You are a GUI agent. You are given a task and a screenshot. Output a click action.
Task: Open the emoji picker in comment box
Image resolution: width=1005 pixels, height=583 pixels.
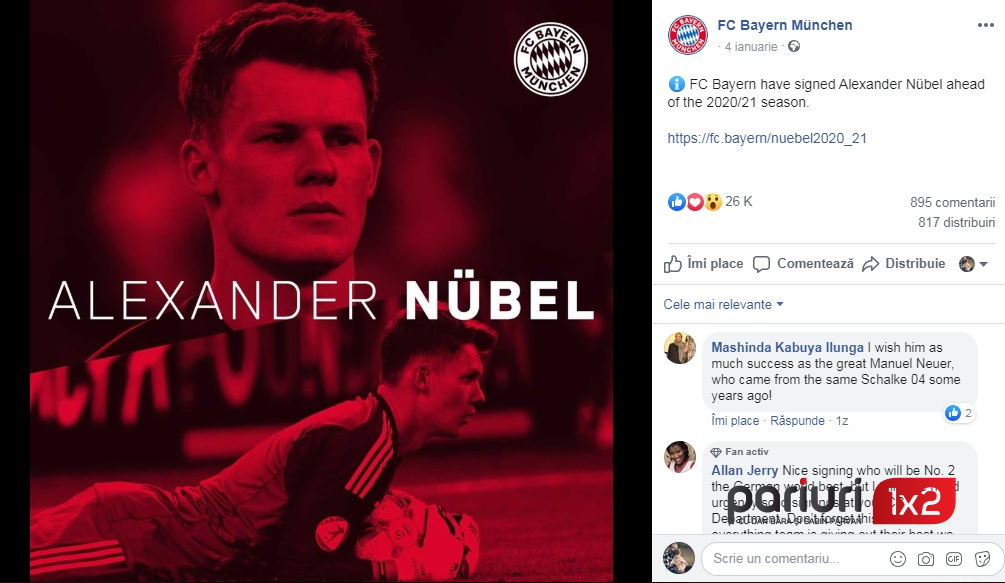tap(898, 559)
